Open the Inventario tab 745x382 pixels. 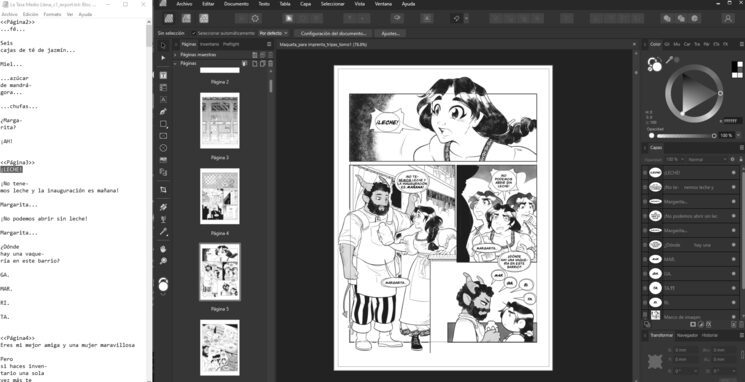tap(210, 44)
